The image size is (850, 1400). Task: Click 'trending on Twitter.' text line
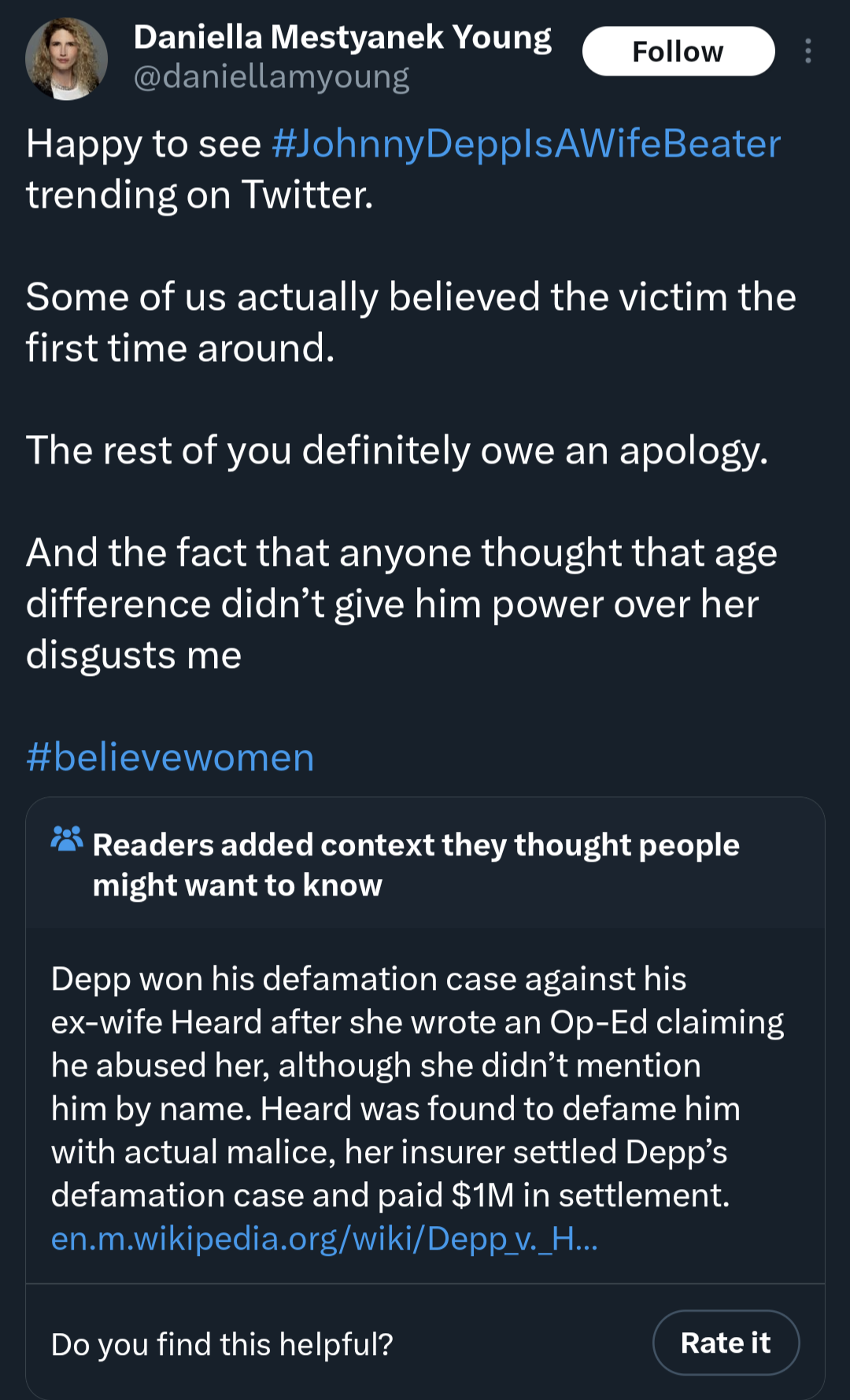200,195
